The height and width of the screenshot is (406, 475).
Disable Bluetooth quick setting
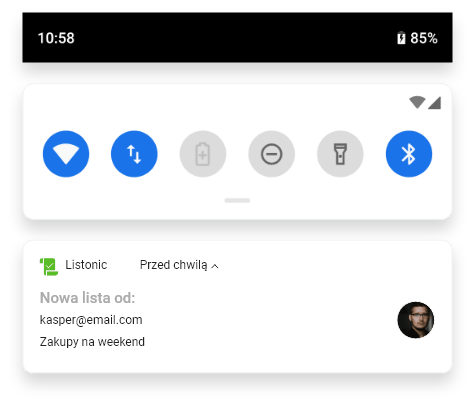coord(409,154)
